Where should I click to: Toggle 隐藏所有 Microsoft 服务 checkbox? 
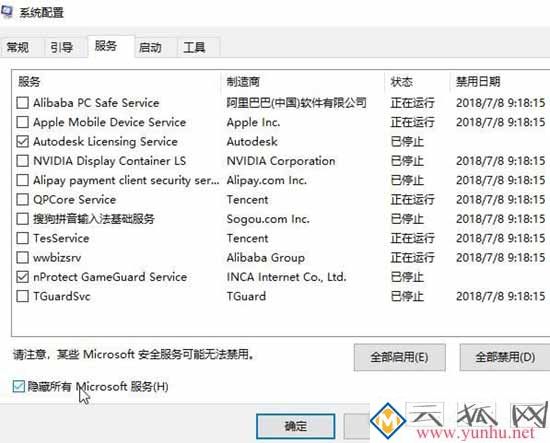pyautogui.click(x=19, y=386)
